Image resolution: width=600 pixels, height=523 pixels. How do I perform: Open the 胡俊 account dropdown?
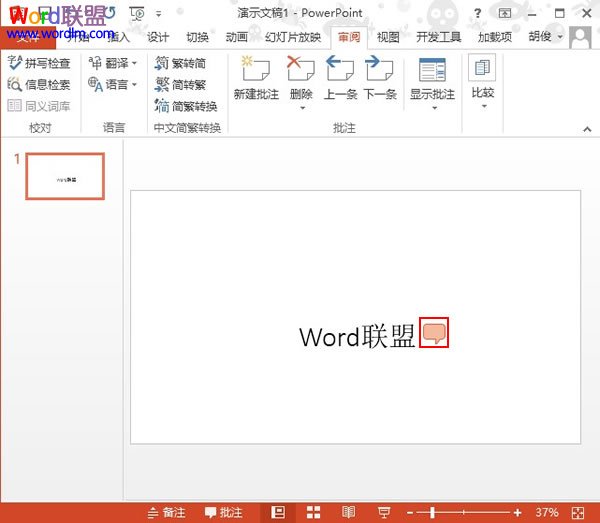coord(545,37)
